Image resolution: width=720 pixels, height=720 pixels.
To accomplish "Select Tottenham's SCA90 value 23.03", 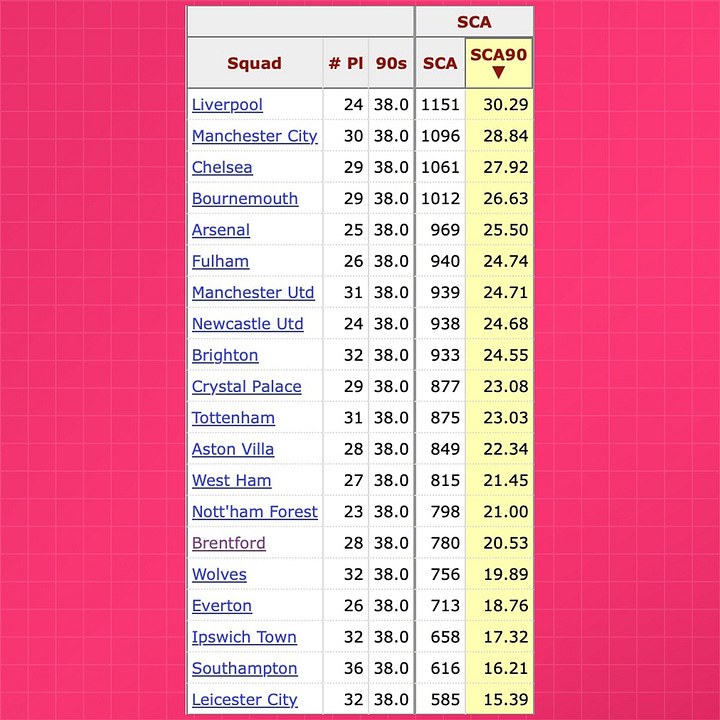I will tap(506, 418).
